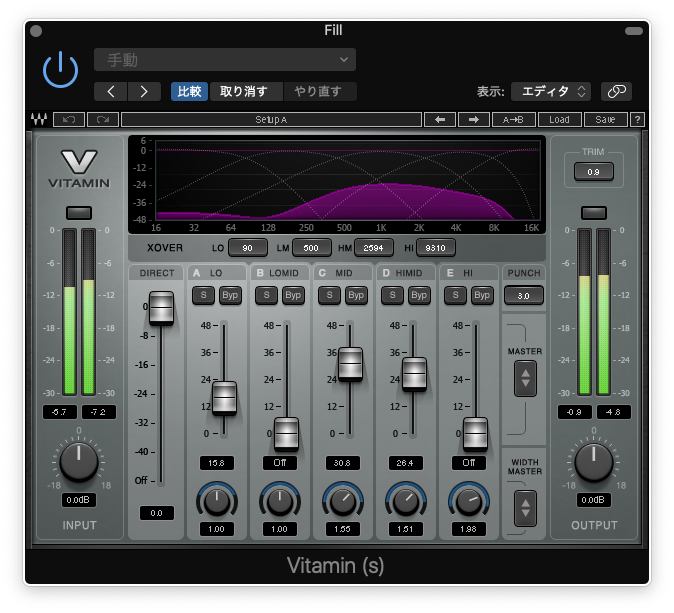Open the preset dropdown showing 手動
The image size is (674, 613).
[225, 60]
